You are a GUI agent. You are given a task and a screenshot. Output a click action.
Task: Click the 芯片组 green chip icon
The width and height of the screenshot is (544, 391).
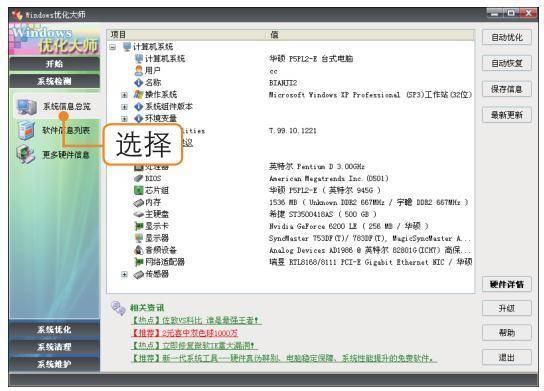139,190
